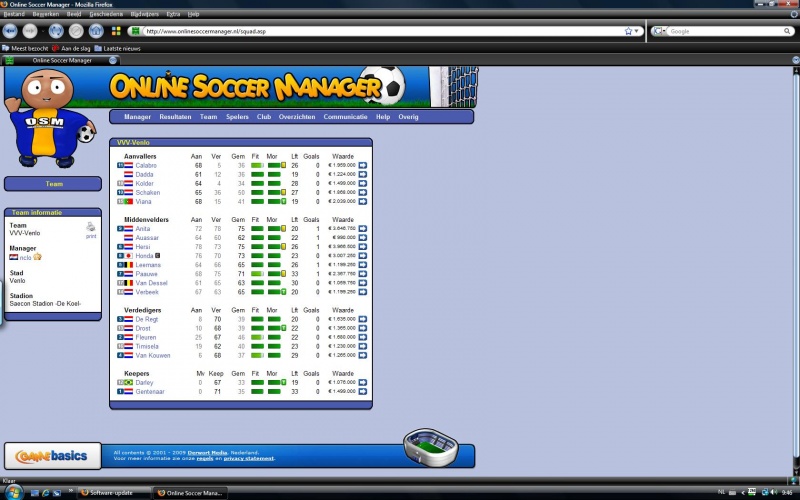
Task: Open the Communicatie navigation menu
Action: [x=345, y=117]
